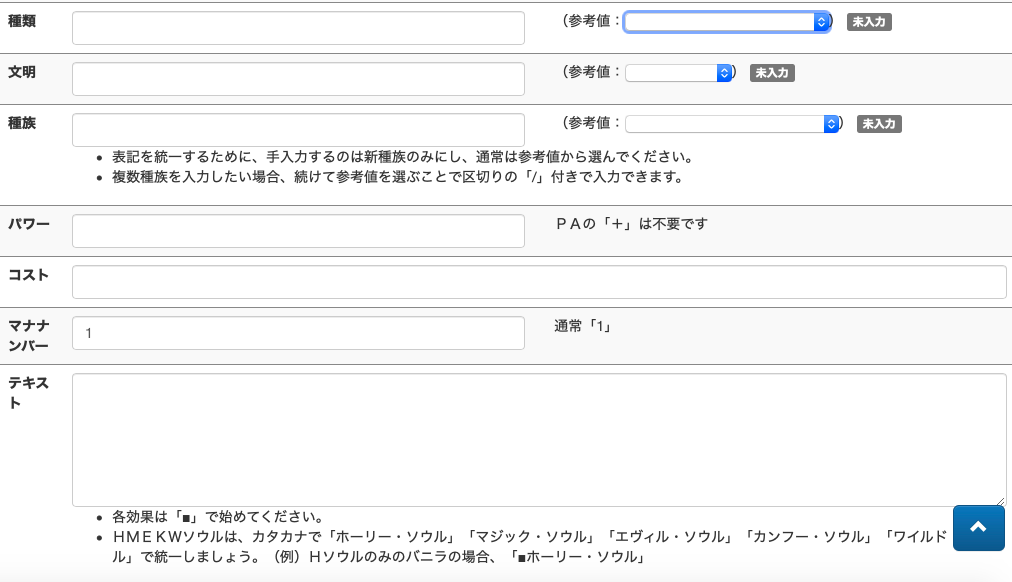Click the hint text '通常「1」'
The height and width of the screenshot is (582, 1012).
583,326
